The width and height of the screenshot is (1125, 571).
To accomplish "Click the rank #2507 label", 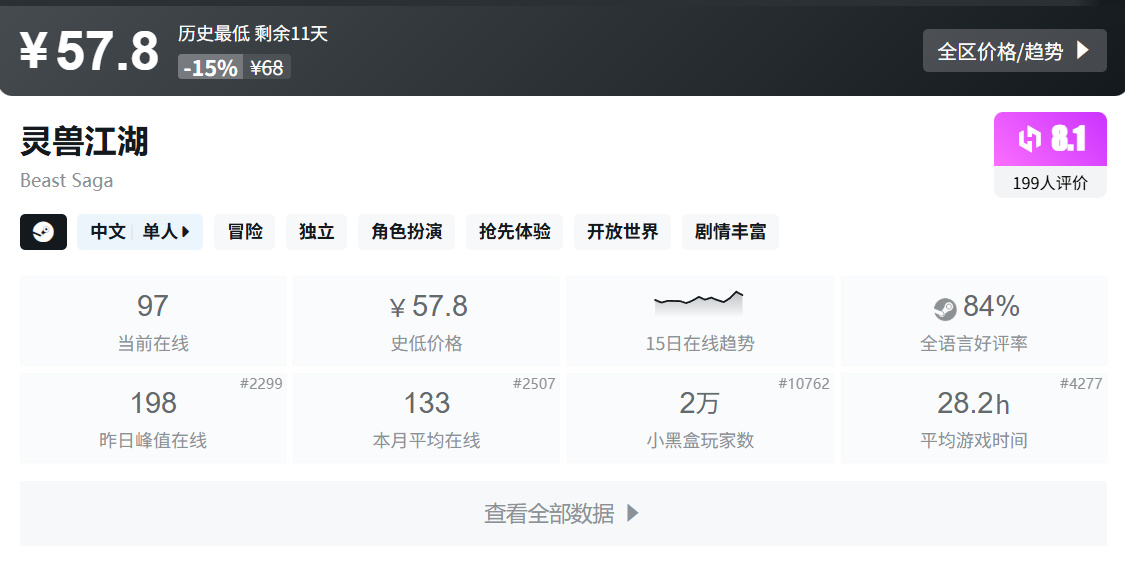I will [x=534, y=384].
